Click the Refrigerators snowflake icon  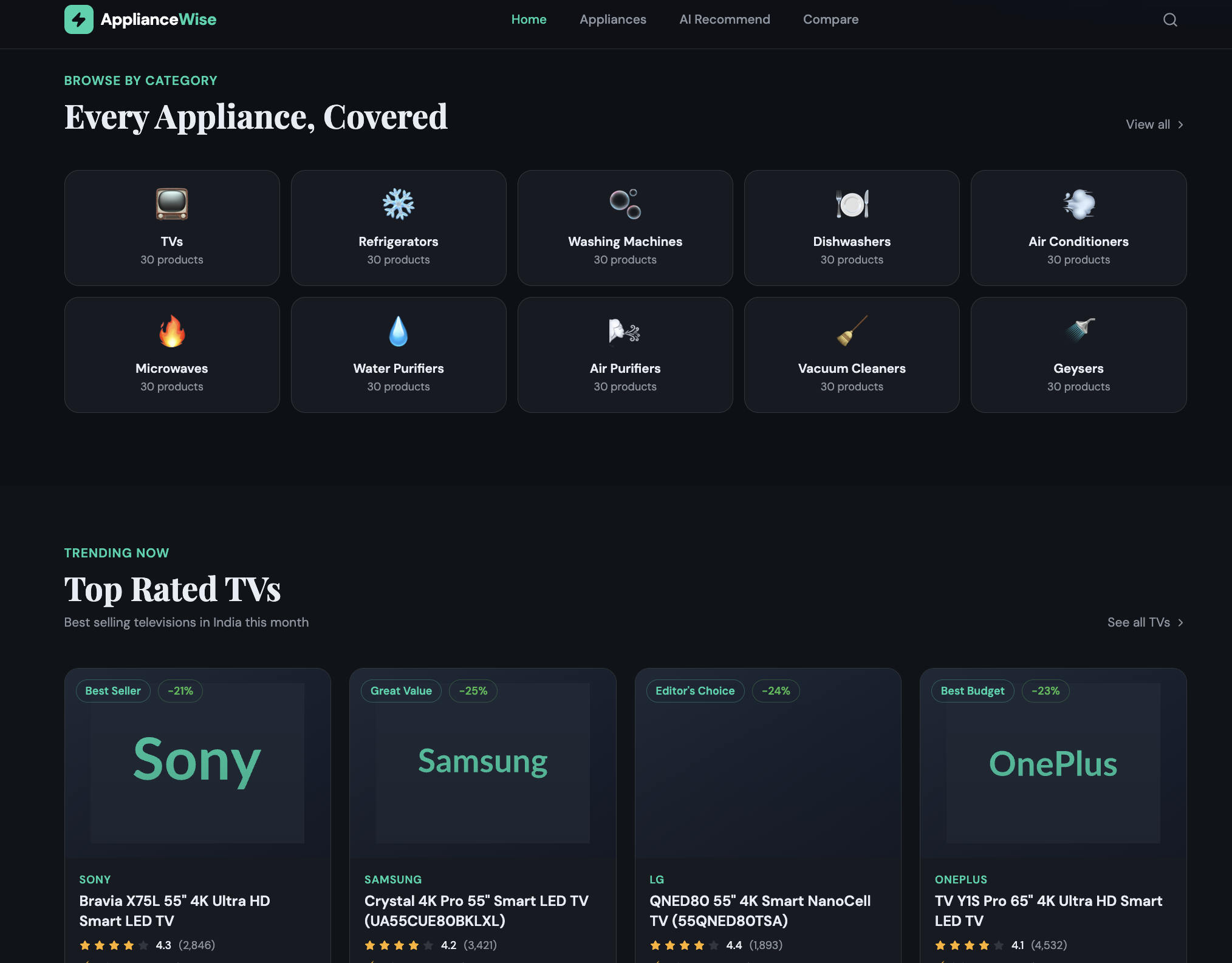pyautogui.click(x=399, y=204)
